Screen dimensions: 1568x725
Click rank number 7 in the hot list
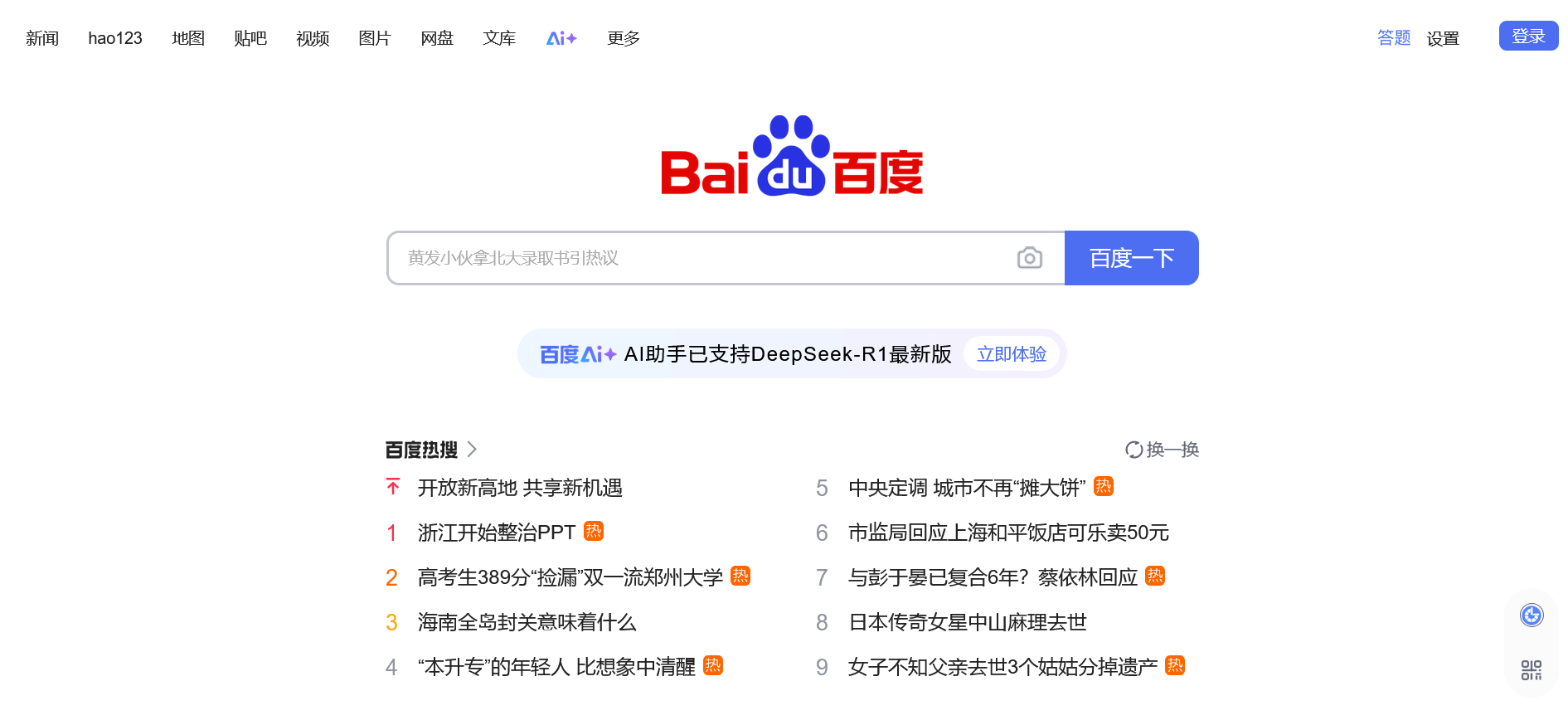822,577
